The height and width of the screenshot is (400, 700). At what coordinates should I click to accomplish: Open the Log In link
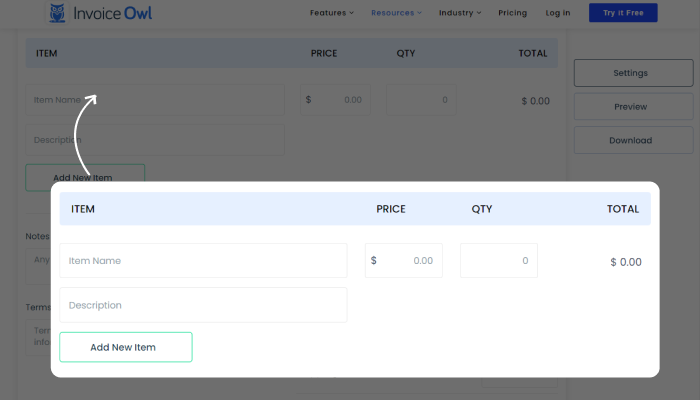coord(558,13)
